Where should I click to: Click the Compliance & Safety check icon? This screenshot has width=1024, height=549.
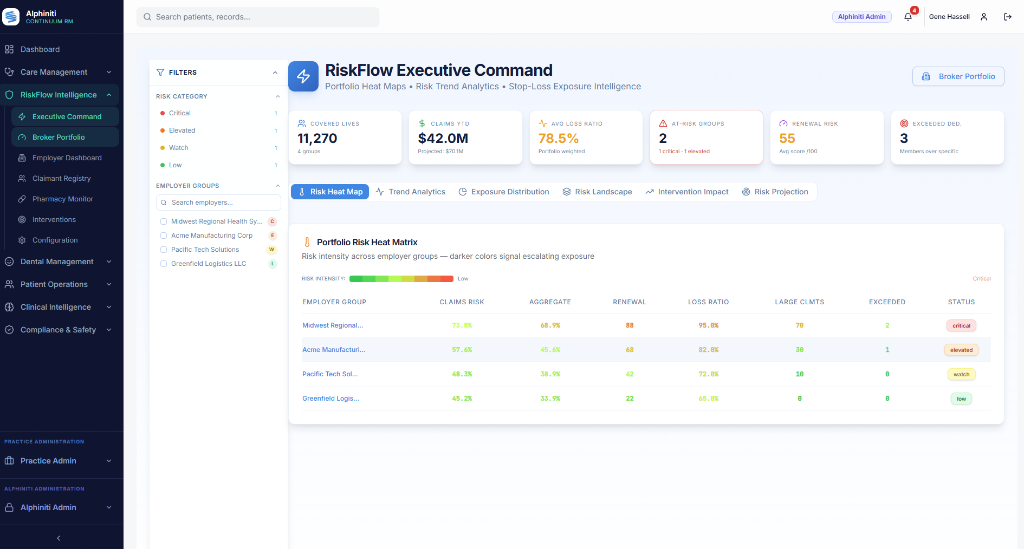(9, 330)
